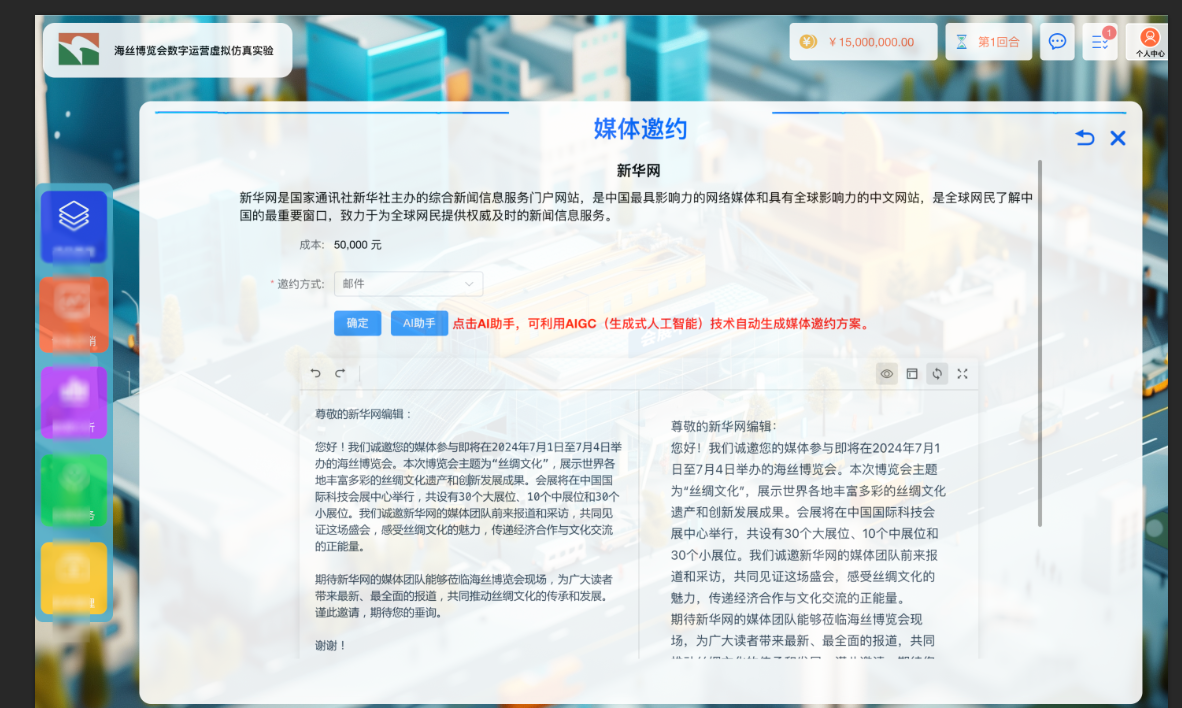Image resolution: width=1182 pixels, height=708 pixels.
Task: Toggle the editor layout panel icon
Action: [911, 373]
